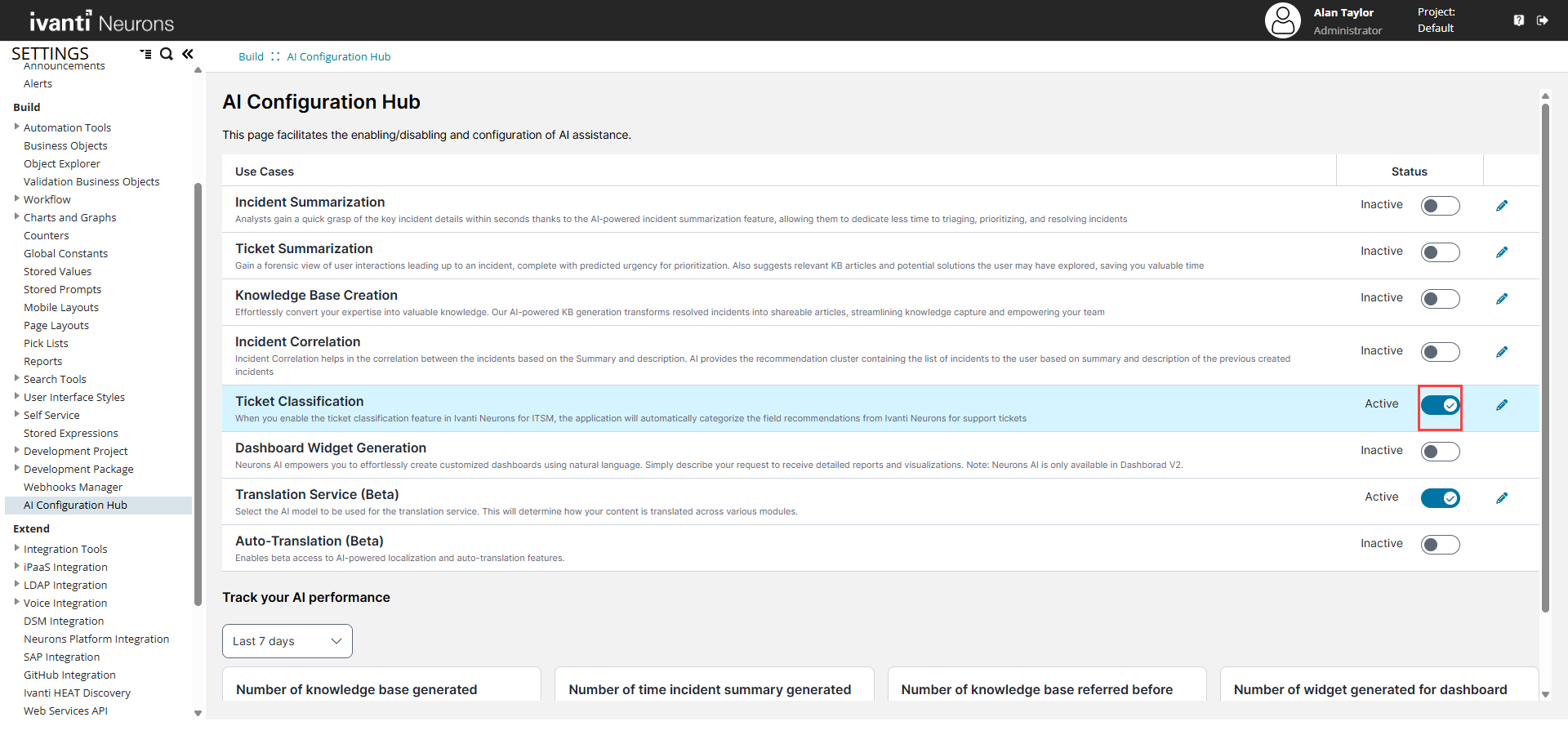Turn on Auto-Translation (Beta) switch

1440,545
